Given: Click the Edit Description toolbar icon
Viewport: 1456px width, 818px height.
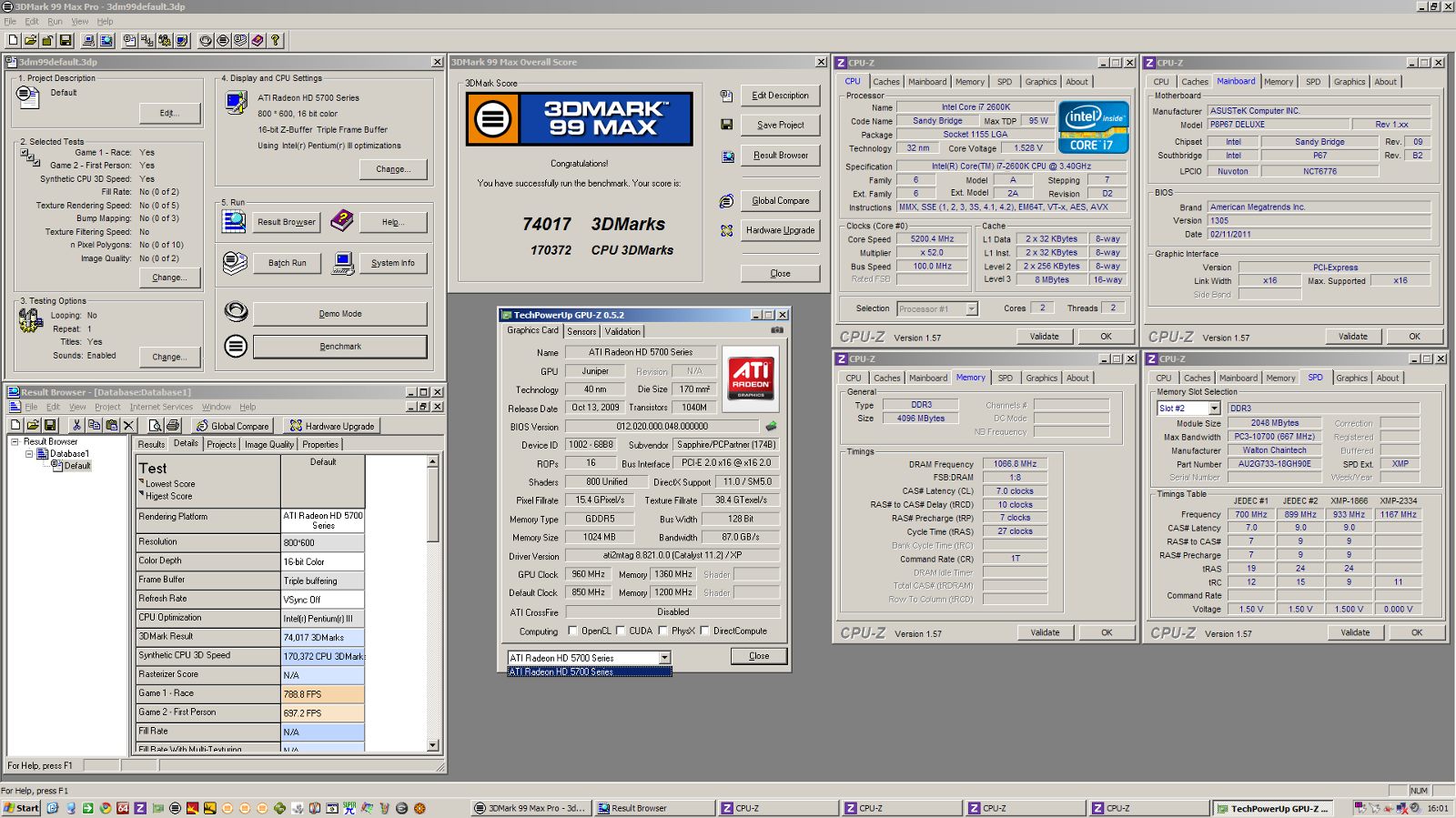Looking at the screenshot, I should [x=129, y=40].
